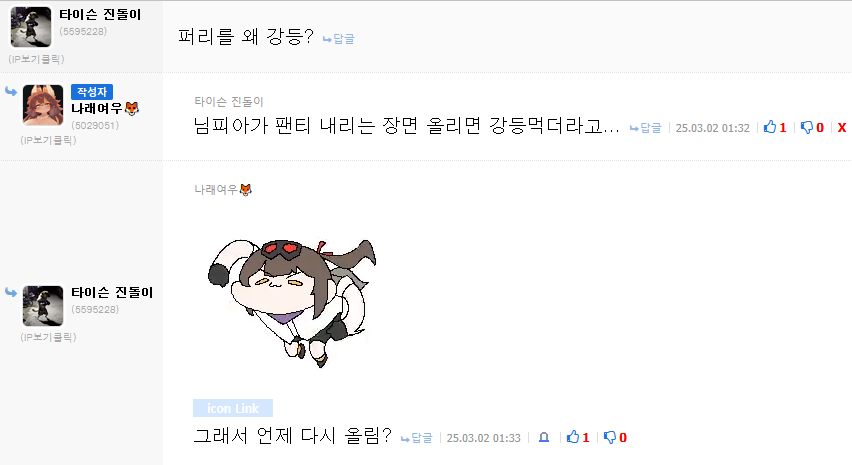Show IP under top 타이슨 진돌이

36,59
